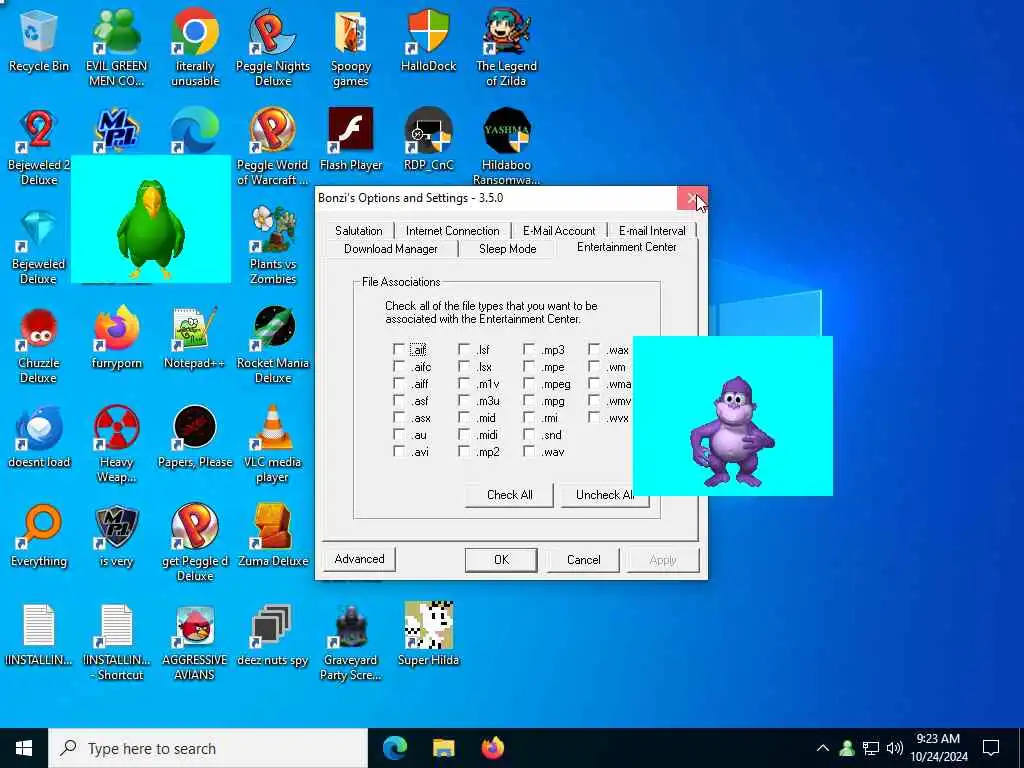Screen dimensions: 1024x768
Task: Switch to the E-Mail Account tab
Action: pyautogui.click(x=559, y=231)
